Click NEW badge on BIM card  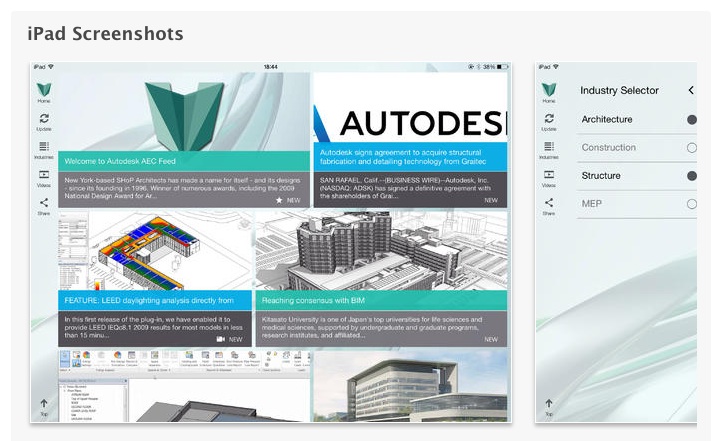pyautogui.click(x=491, y=339)
